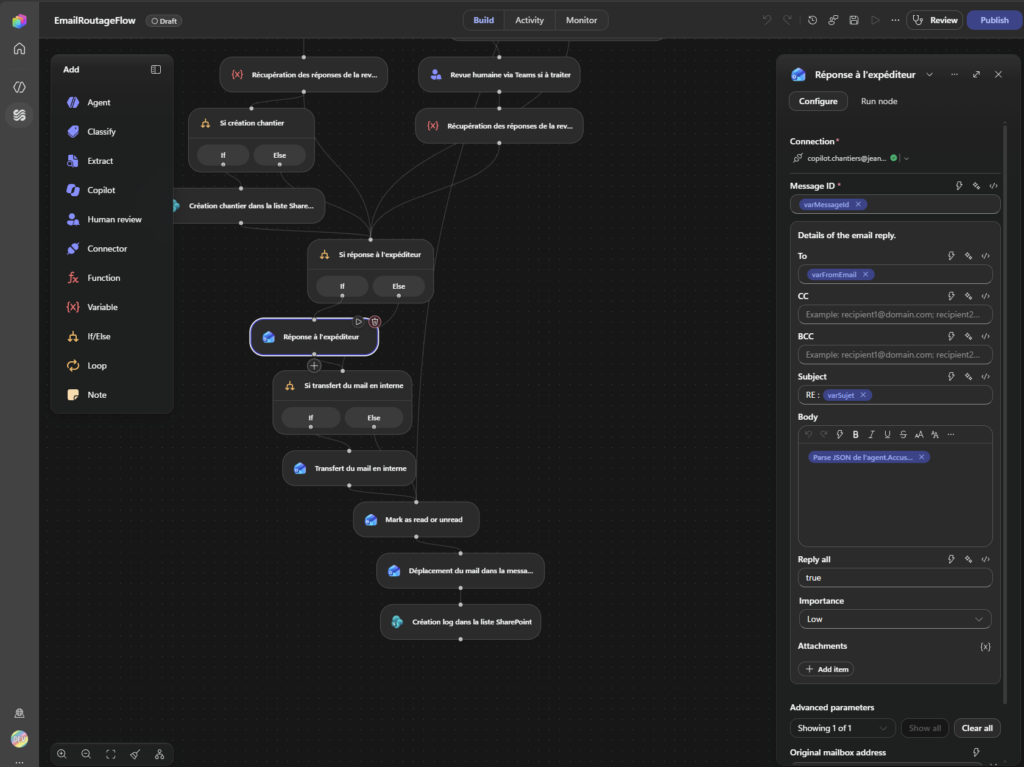The width and height of the screenshot is (1024, 767).
Task: Select the Mark as read or unread node
Action: 416,520
